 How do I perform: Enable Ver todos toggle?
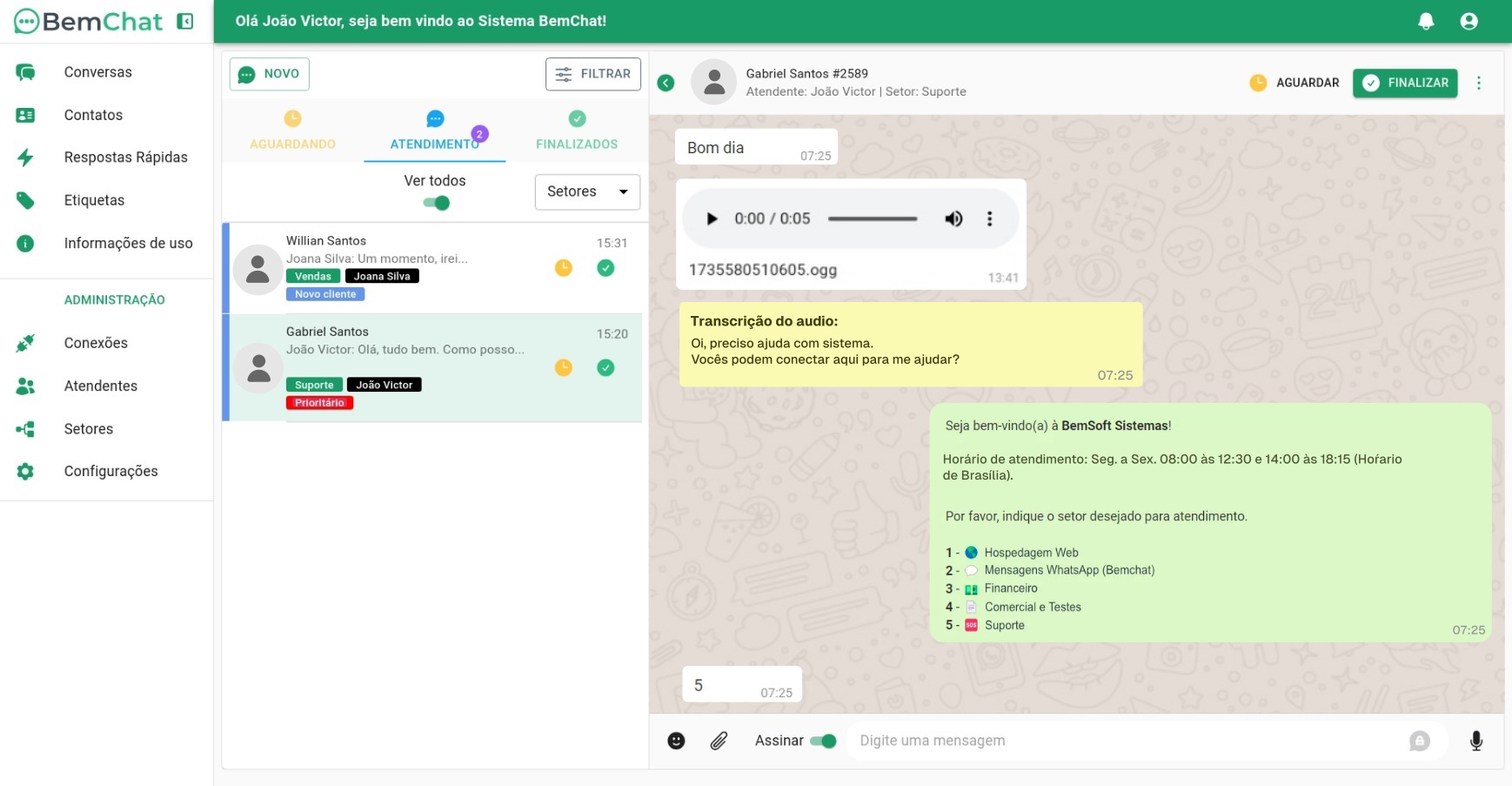[x=436, y=202]
